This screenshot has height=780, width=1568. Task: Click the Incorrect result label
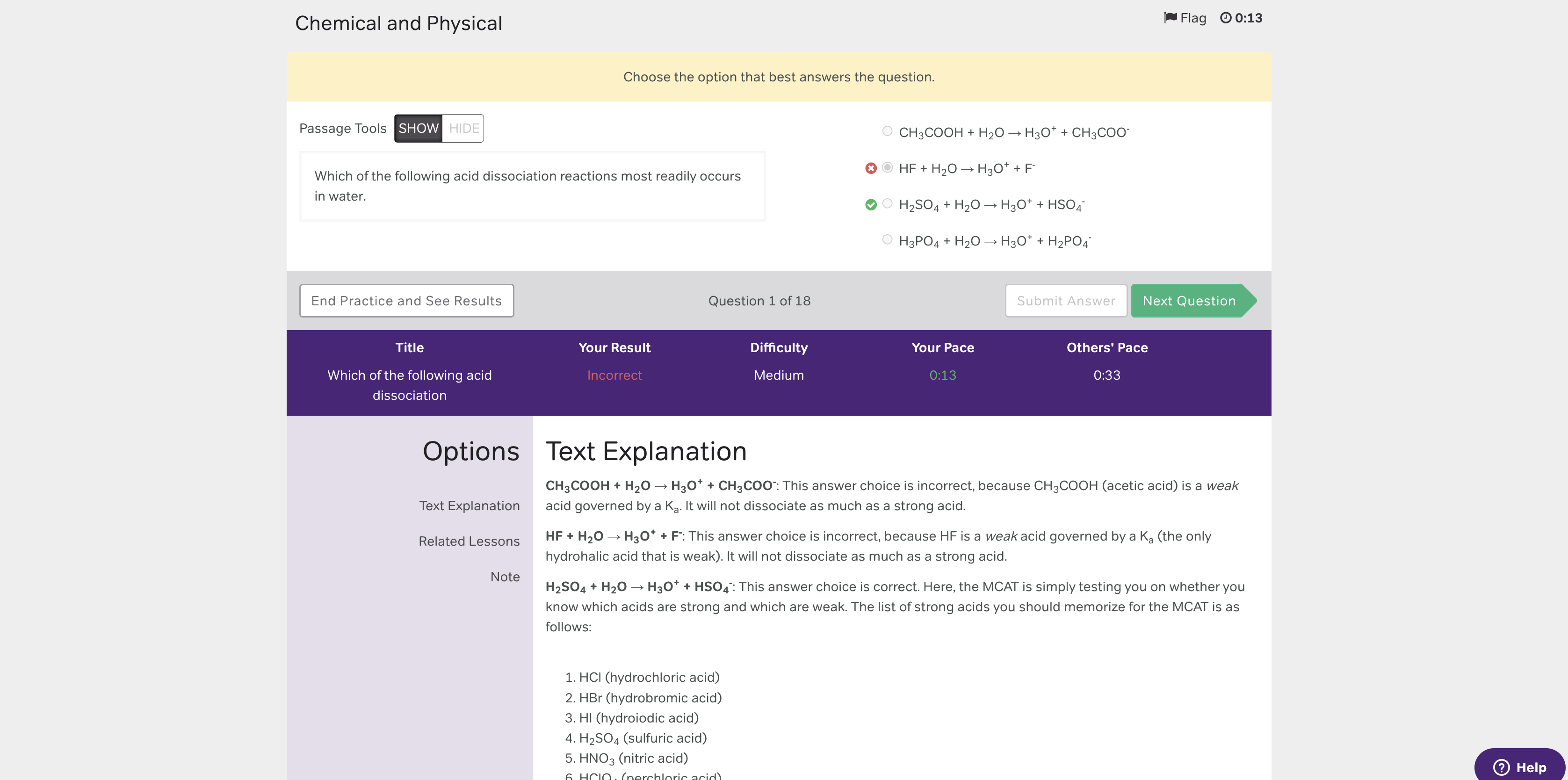(x=614, y=375)
